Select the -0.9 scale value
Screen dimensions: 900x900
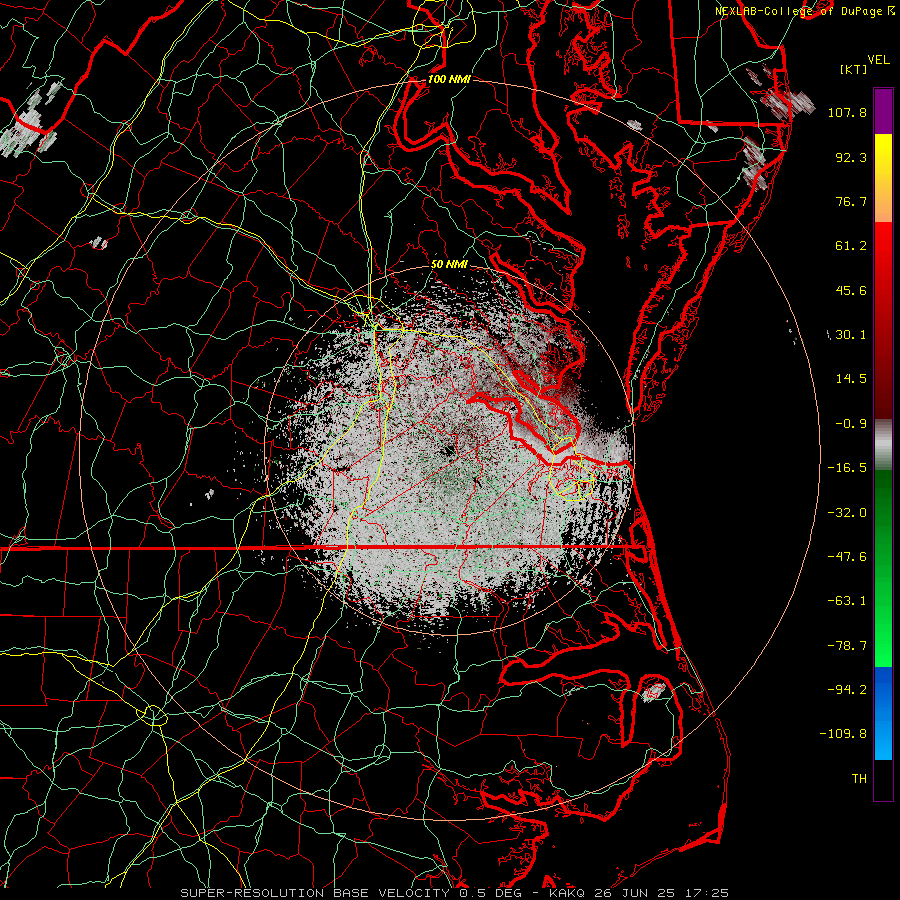tap(851, 424)
